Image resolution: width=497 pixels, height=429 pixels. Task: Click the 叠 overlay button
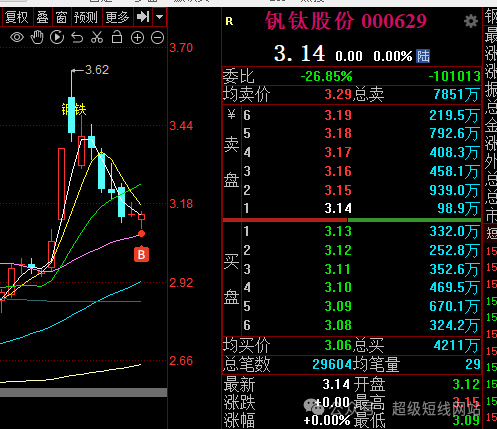(42, 17)
